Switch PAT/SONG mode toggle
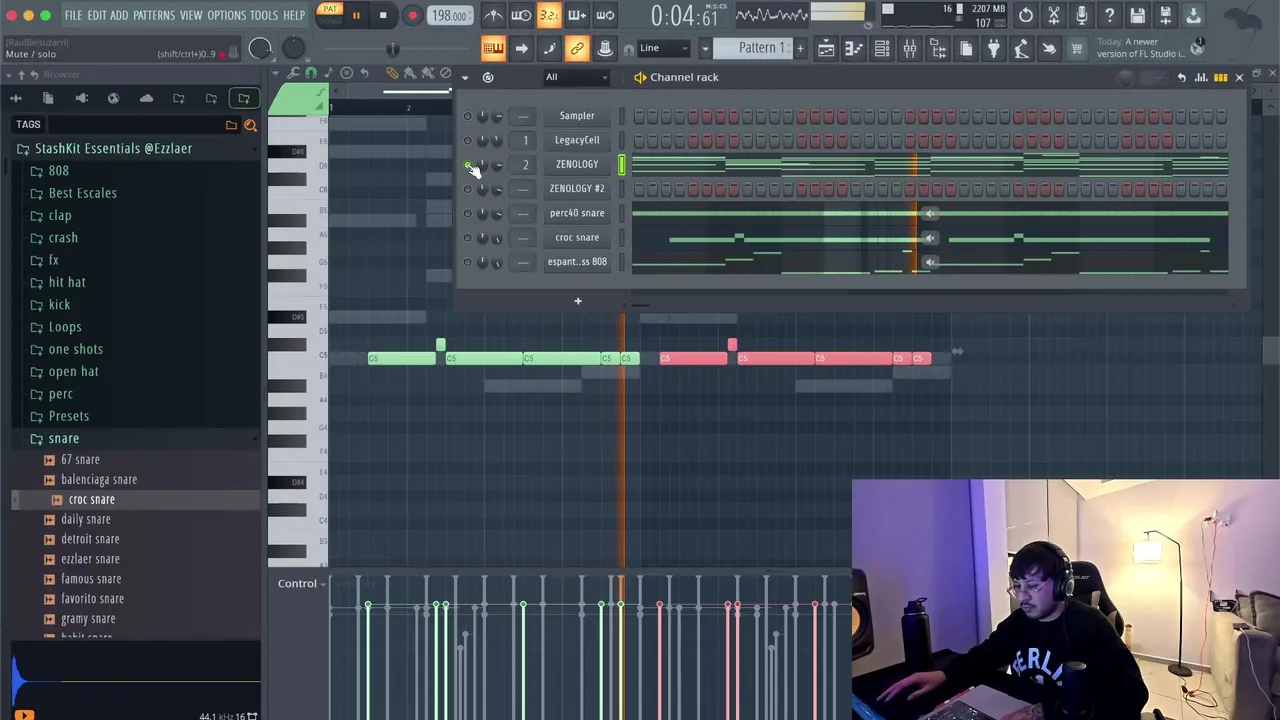This screenshot has width=1280, height=720. 330,14
